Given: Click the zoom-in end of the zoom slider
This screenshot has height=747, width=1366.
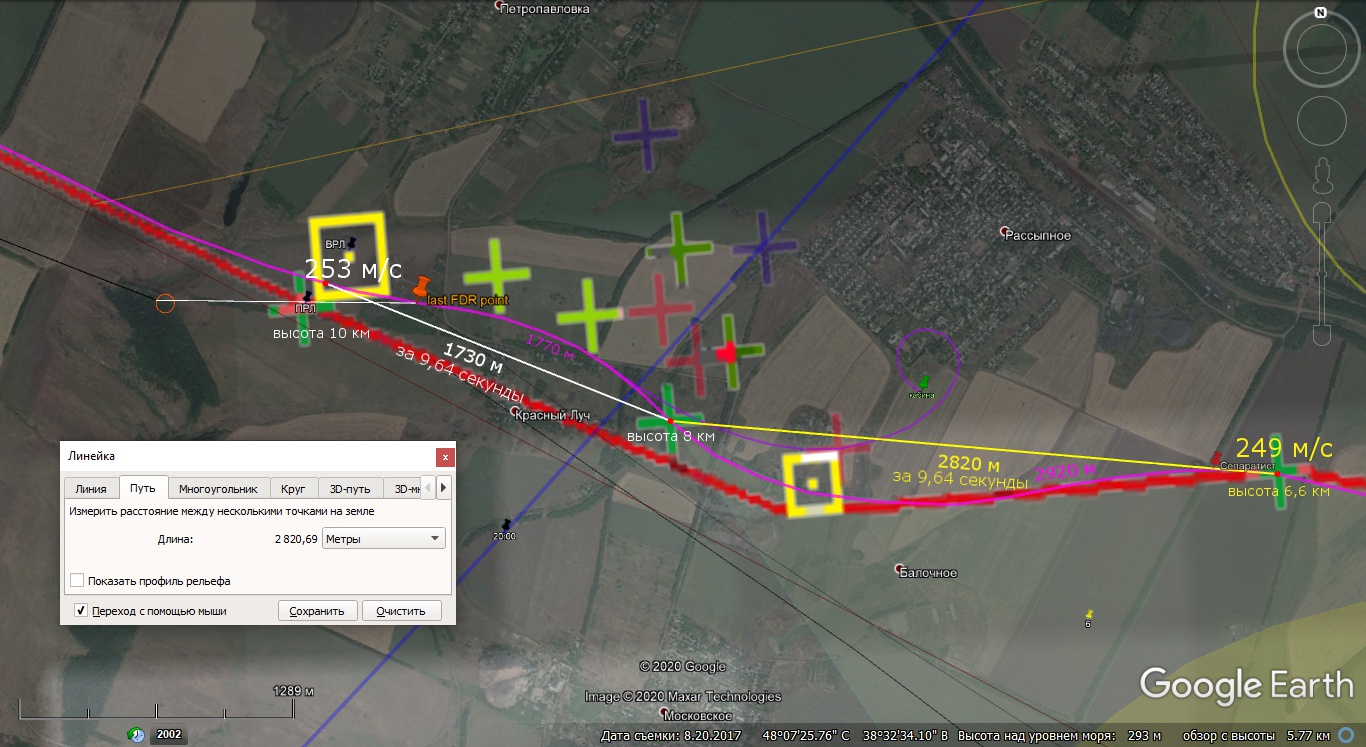Looking at the screenshot, I should 1324,210.
